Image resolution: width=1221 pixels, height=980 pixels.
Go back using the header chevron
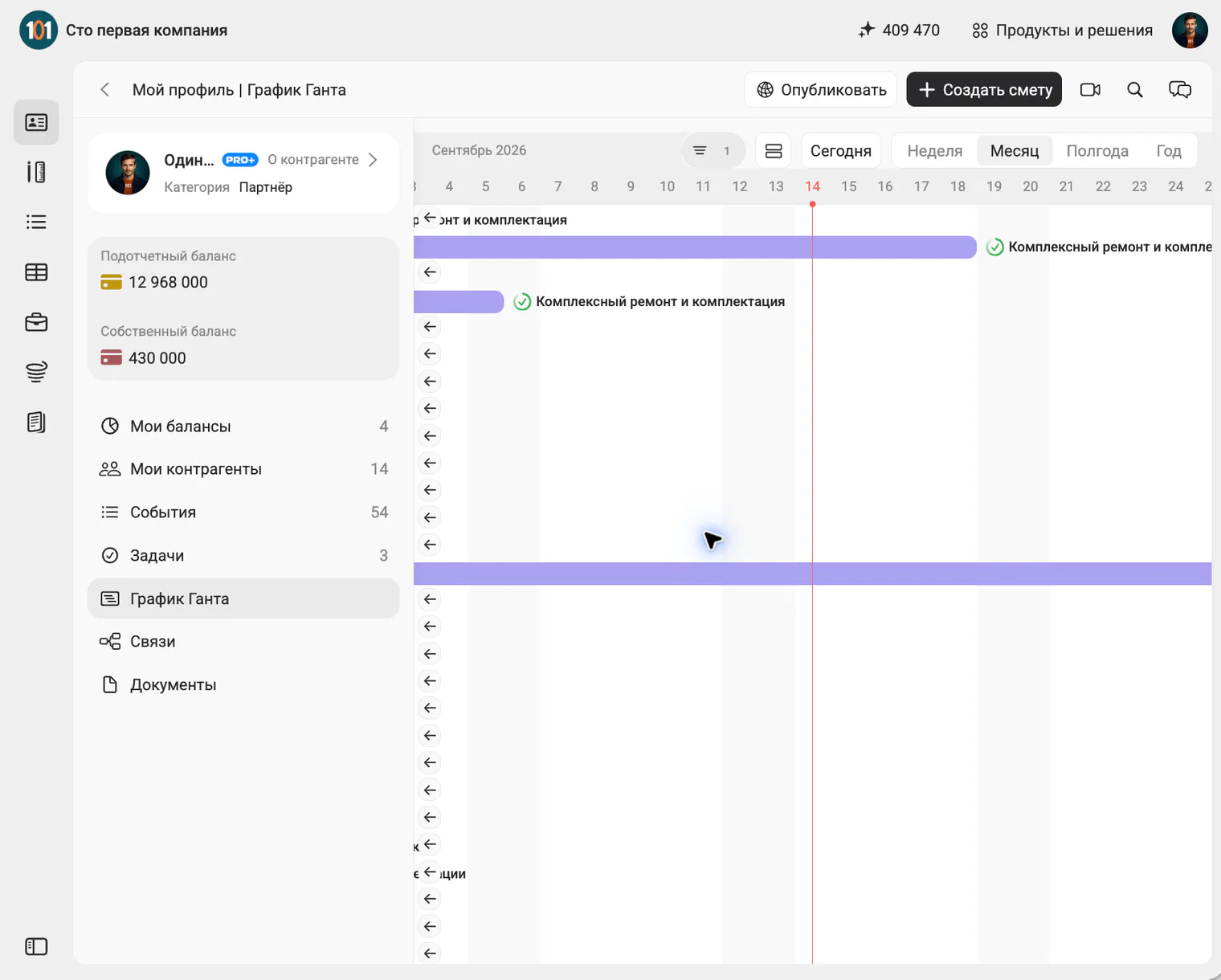105,90
